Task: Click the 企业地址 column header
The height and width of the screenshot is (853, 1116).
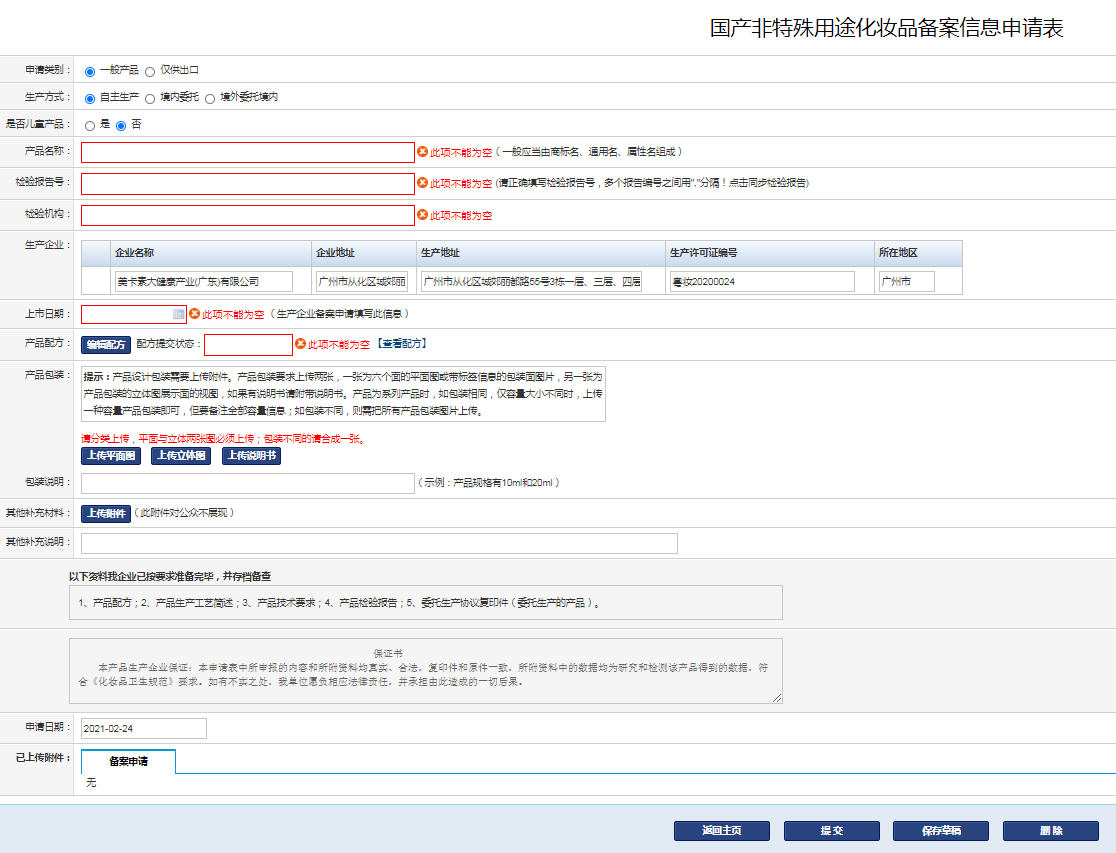Action: [364, 253]
